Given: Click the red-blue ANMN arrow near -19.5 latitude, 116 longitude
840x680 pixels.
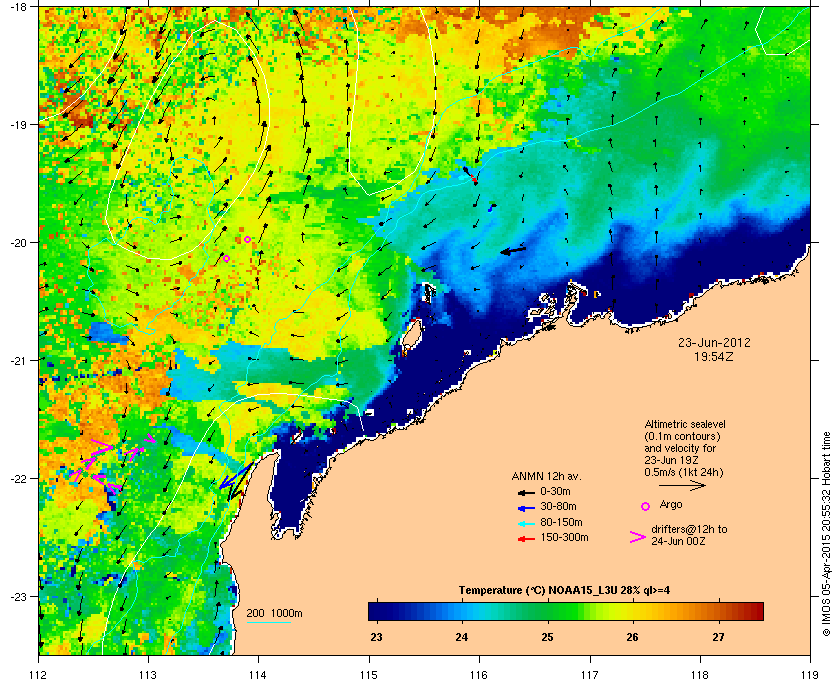Looking at the screenshot, I should (470, 175).
